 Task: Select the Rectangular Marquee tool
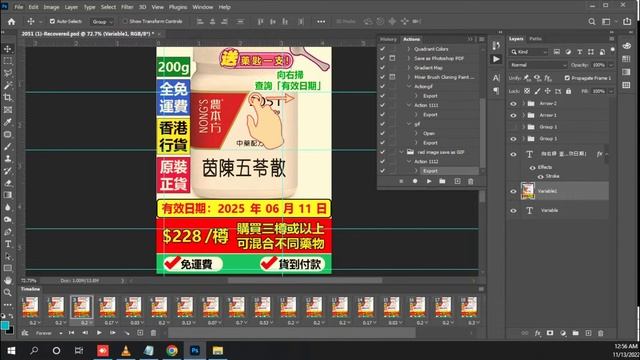[x=8, y=61]
